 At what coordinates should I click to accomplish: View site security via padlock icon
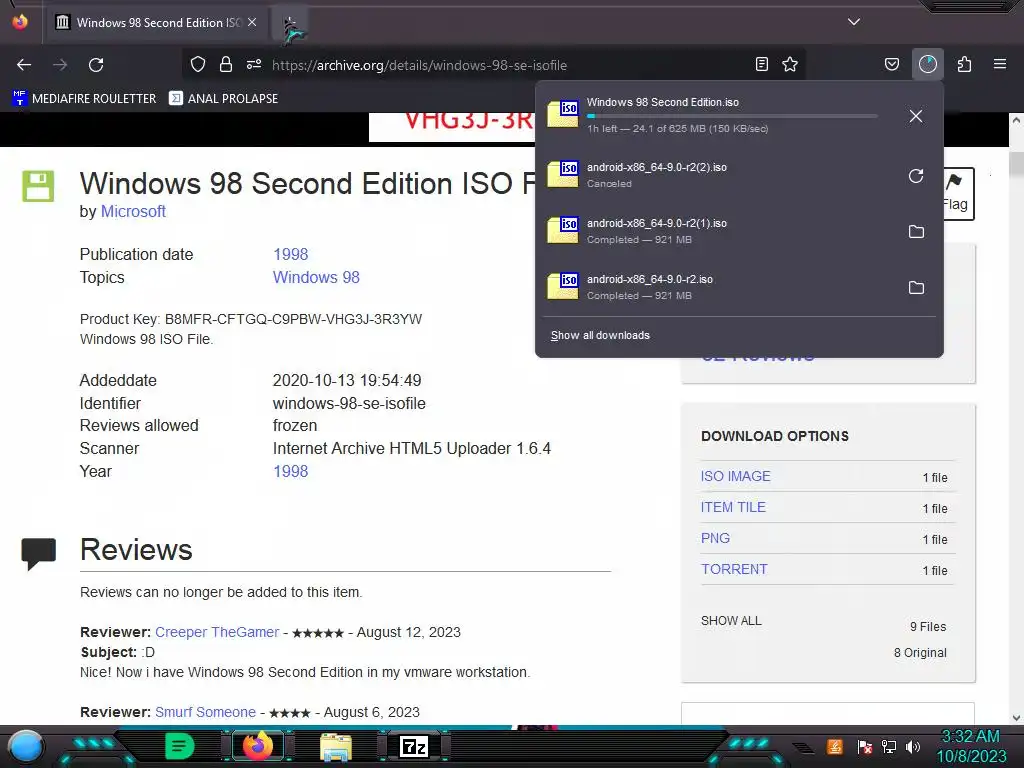click(x=226, y=64)
